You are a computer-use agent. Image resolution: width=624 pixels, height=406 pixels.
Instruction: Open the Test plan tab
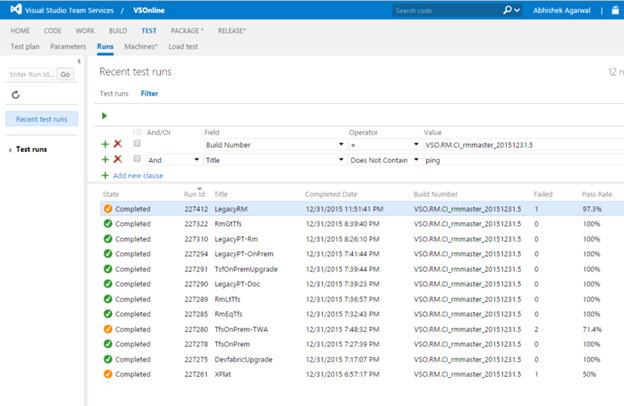tap(25, 47)
